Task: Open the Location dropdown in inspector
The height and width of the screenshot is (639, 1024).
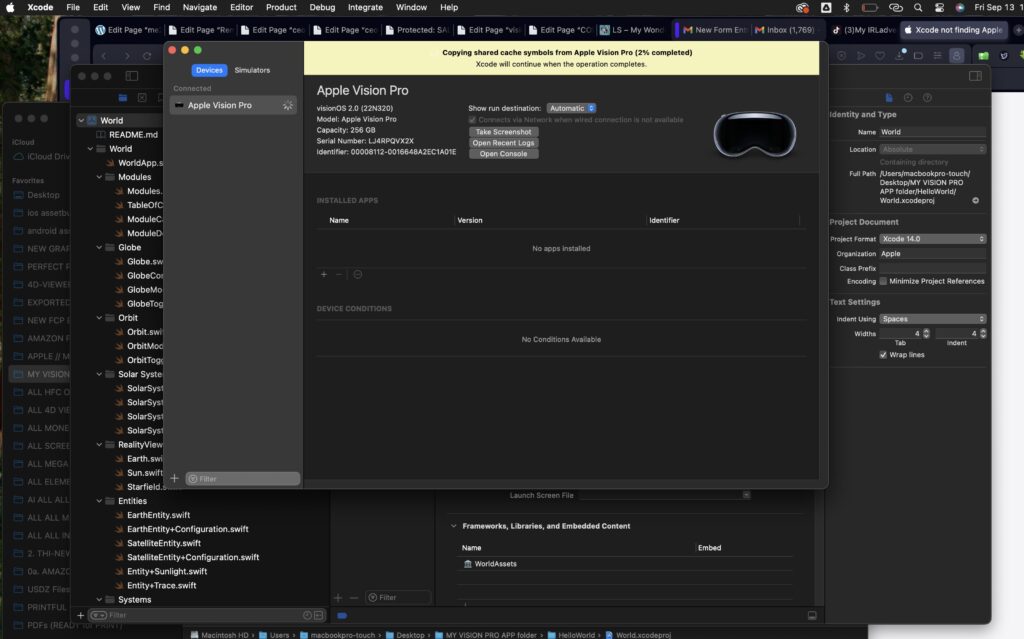Action: 933,150
